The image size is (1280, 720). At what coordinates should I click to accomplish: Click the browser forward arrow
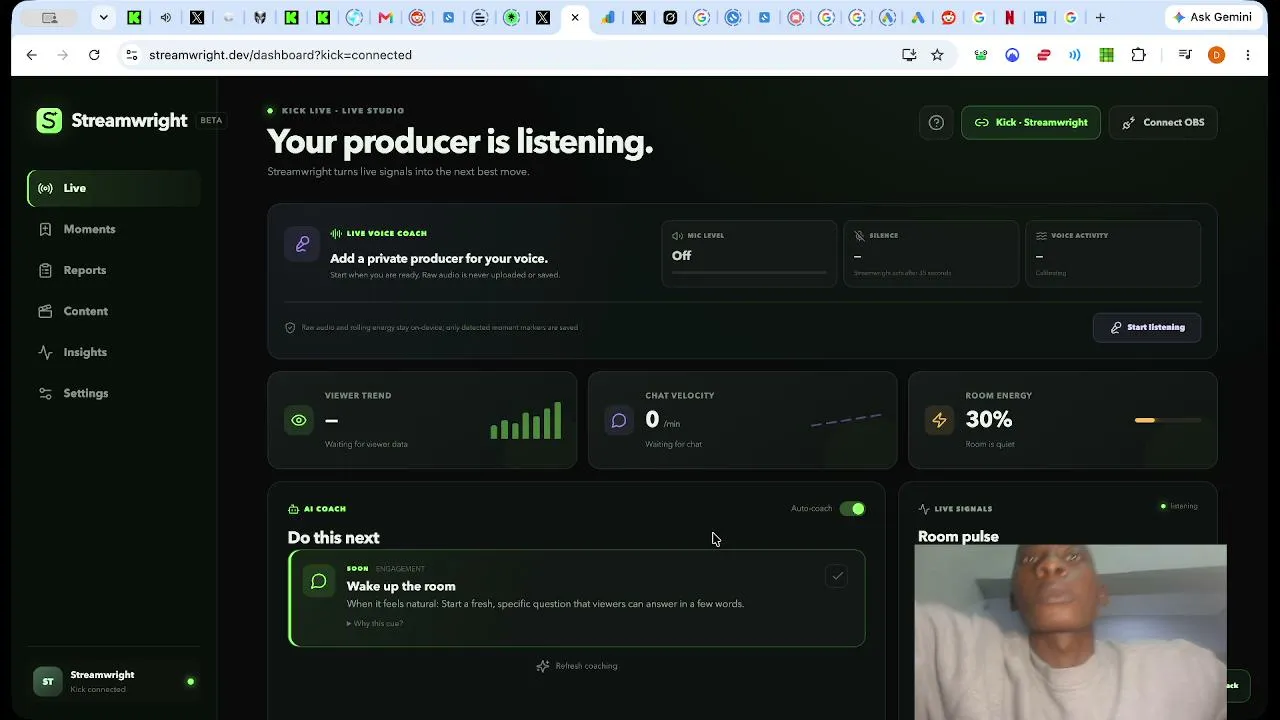pos(63,55)
